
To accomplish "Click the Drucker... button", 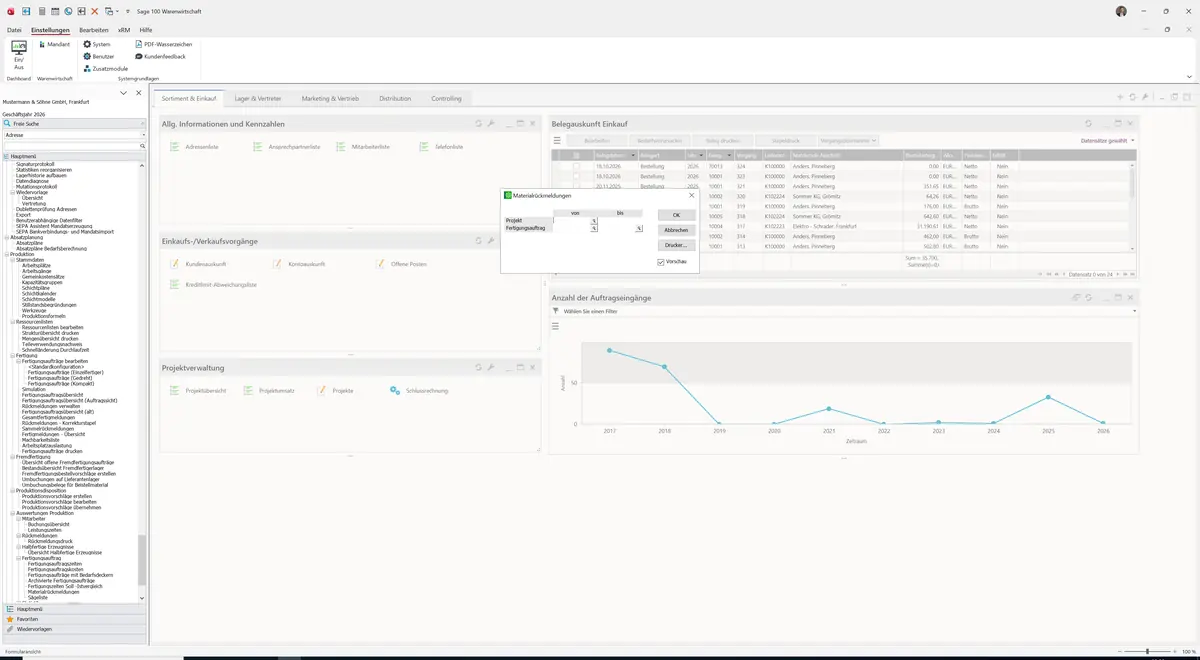I will tap(676, 245).
